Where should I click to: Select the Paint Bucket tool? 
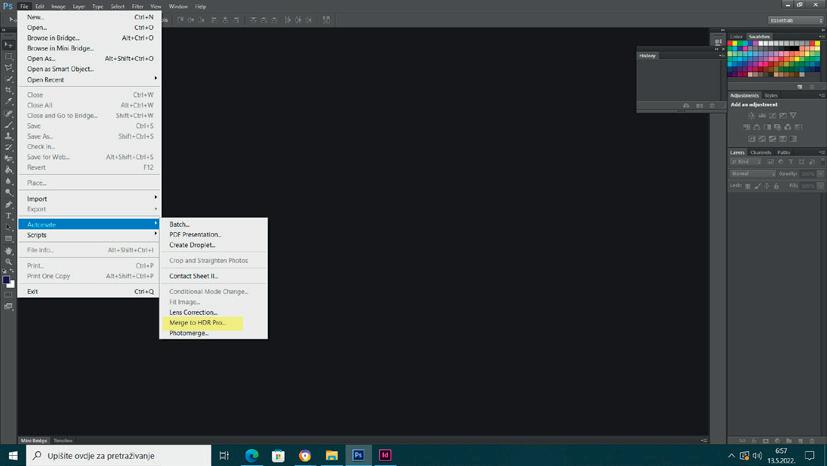tap(8, 170)
